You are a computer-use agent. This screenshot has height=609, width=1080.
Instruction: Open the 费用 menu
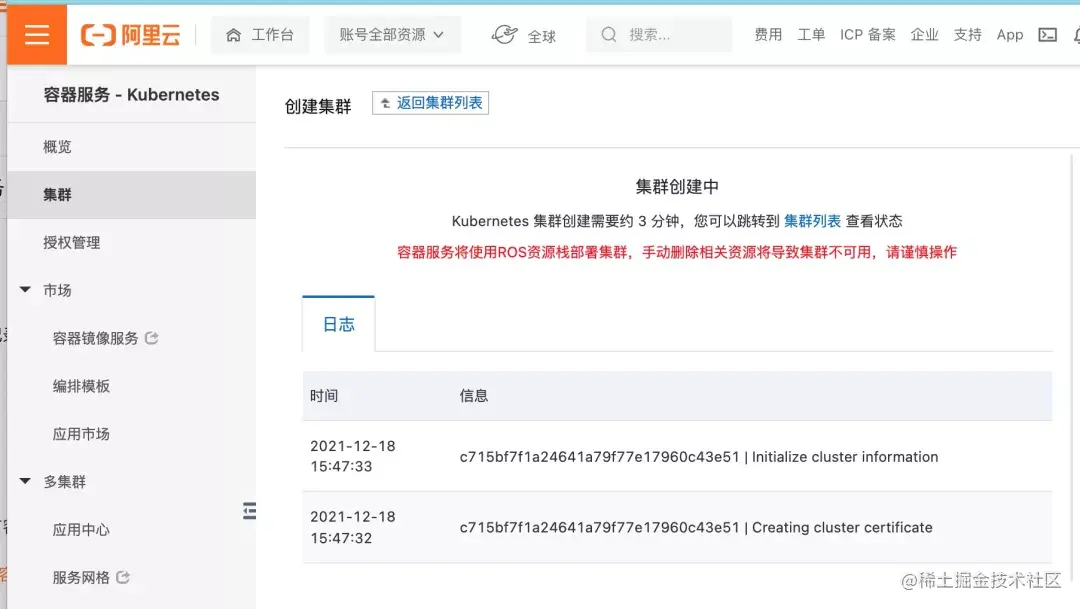tap(768, 34)
